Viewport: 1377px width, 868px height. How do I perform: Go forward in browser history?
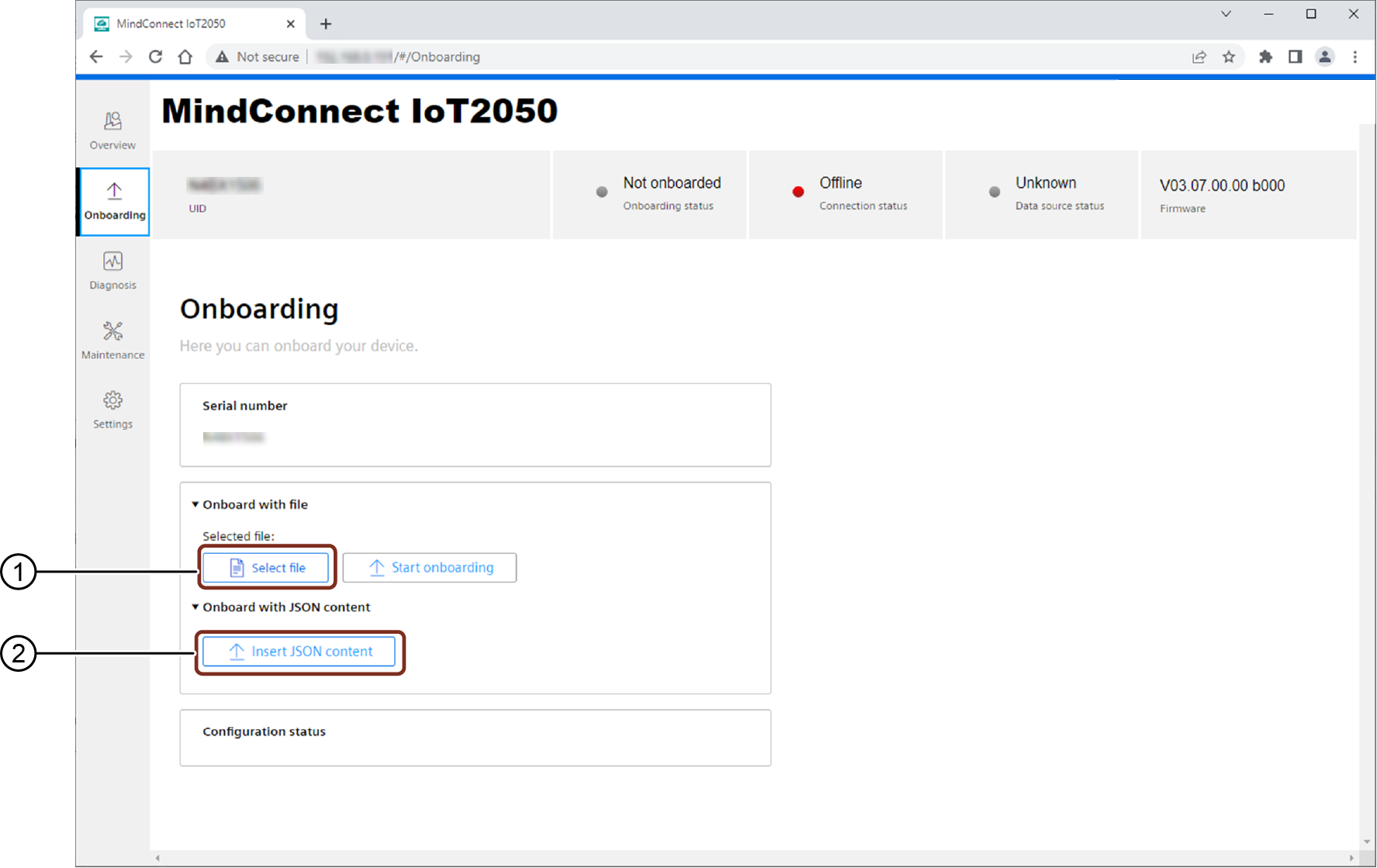point(126,57)
